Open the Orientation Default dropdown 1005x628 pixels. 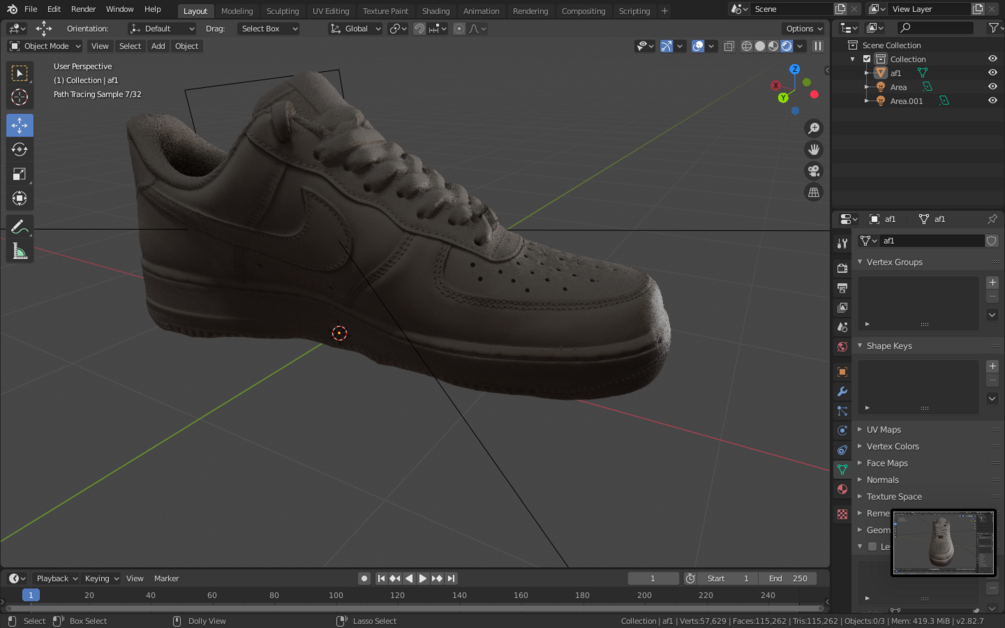click(x=162, y=29)
